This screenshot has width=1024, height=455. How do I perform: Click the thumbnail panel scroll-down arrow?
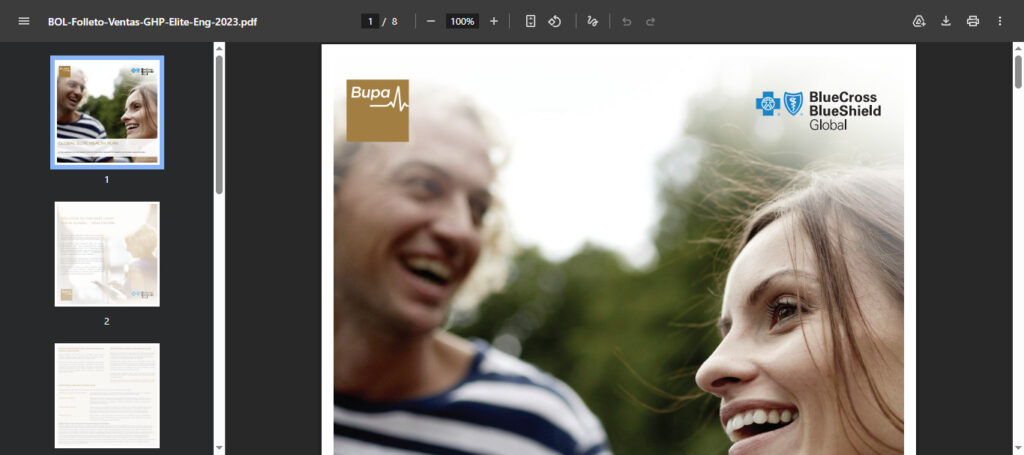[x=219, y=448]
